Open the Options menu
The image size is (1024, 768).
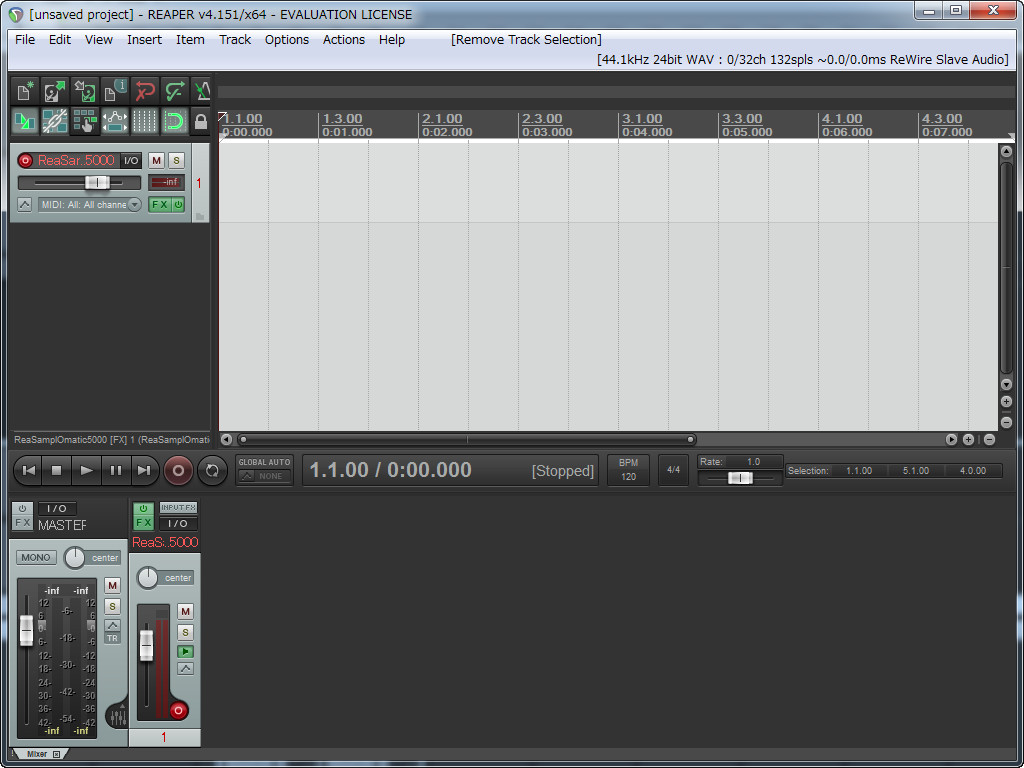287,40
